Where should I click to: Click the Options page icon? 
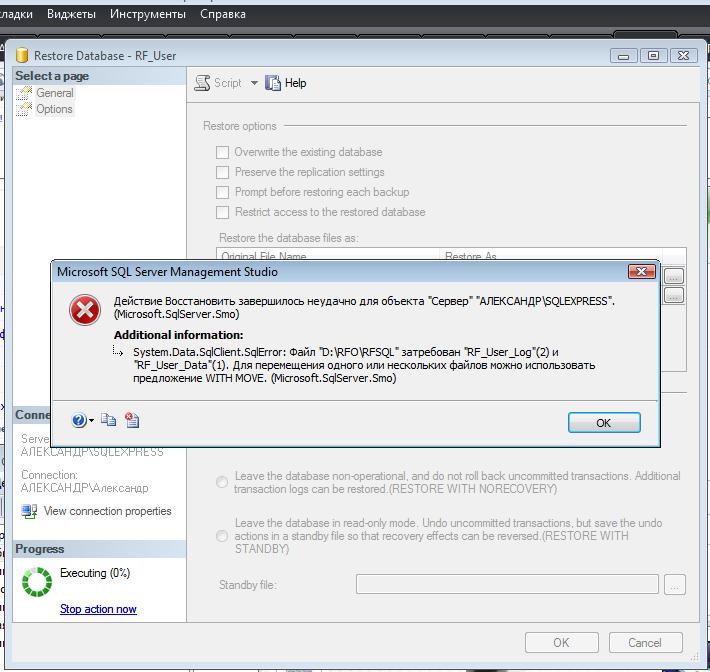[x=24, y=109]
